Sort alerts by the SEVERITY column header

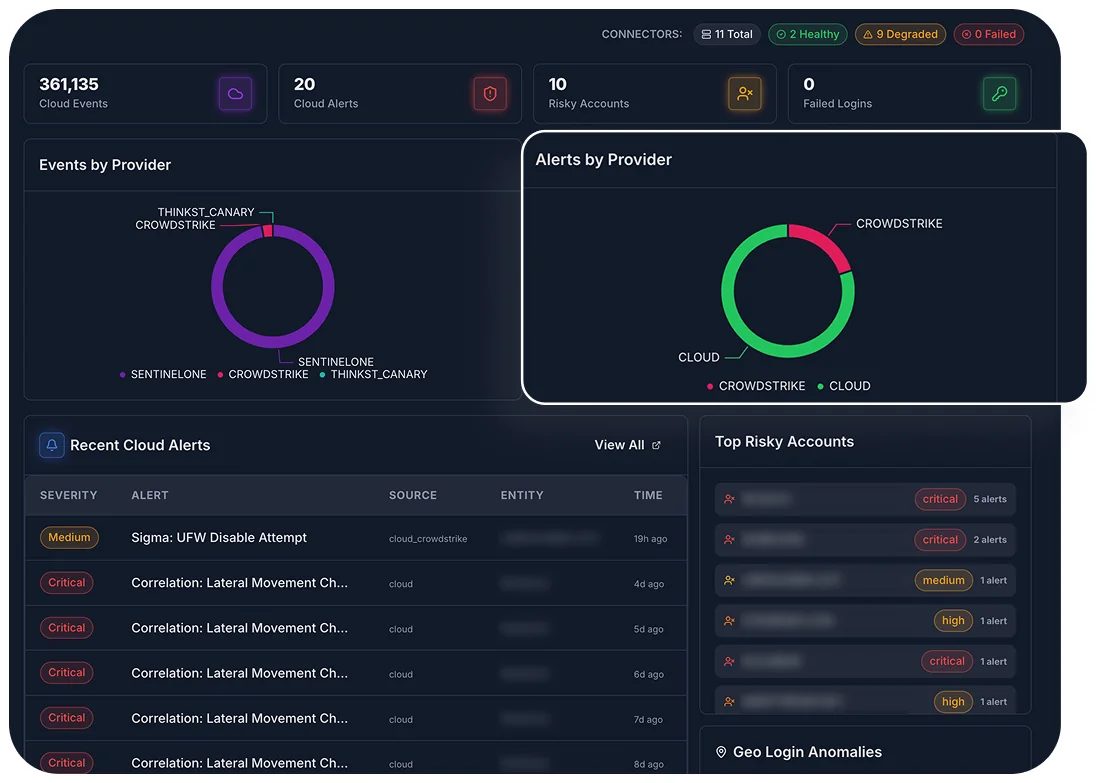tap(68, 495)
